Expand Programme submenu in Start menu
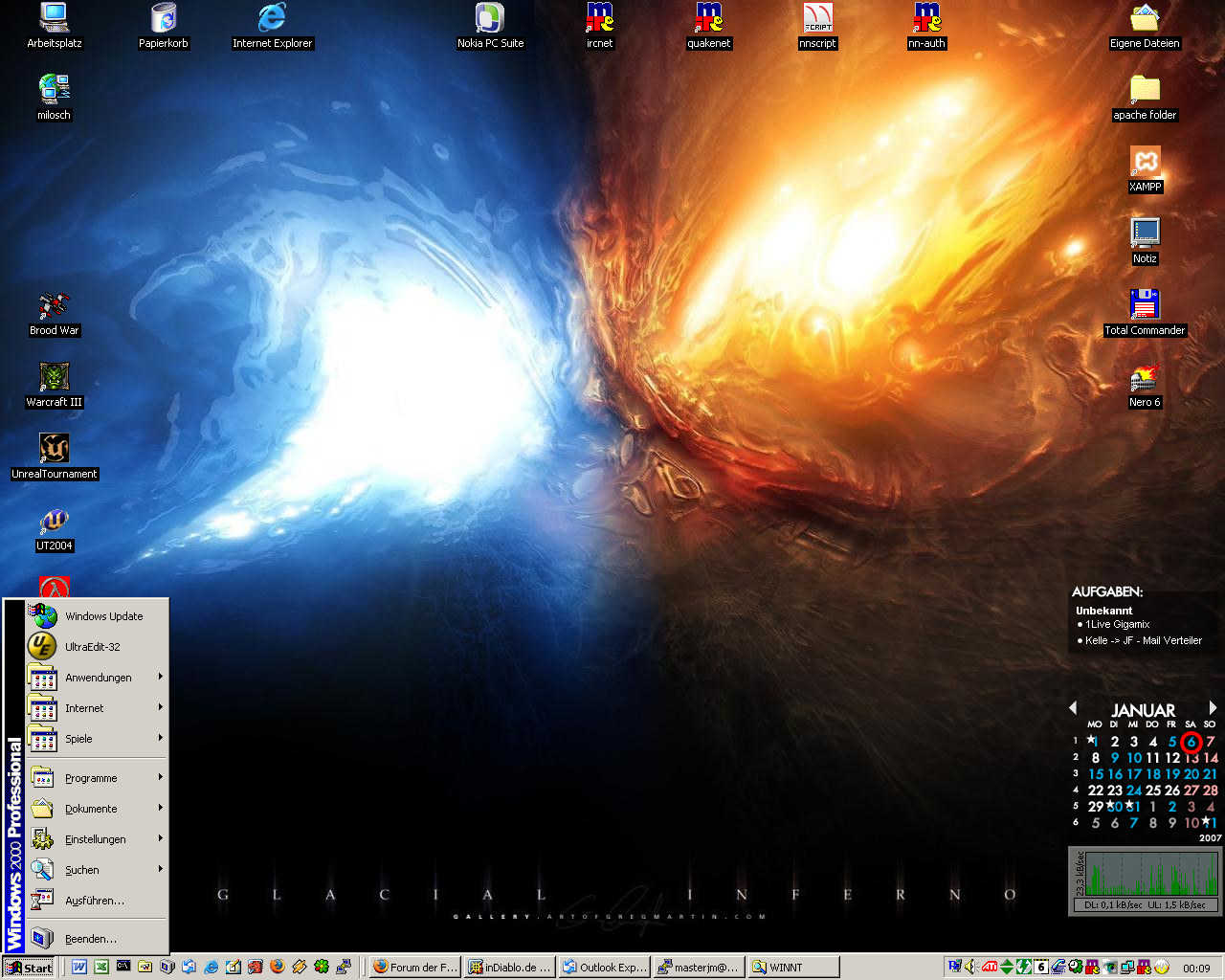1225x980 pixels. point(97,778)
